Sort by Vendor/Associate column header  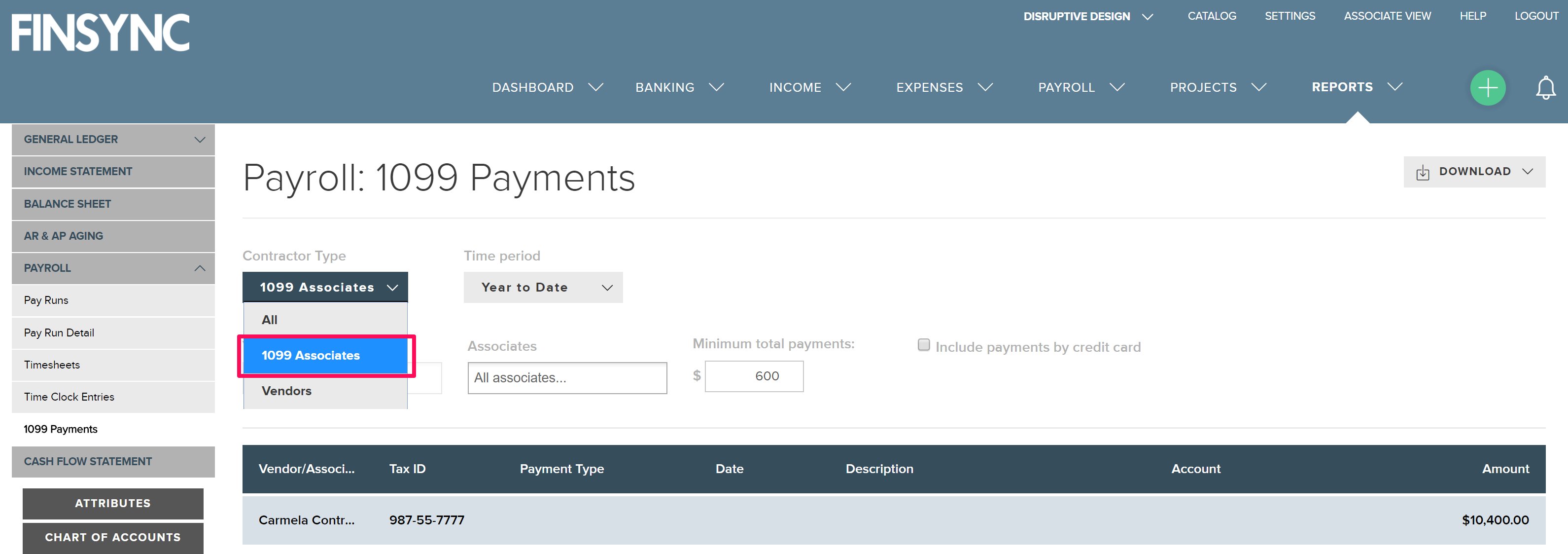pos(306,469)
